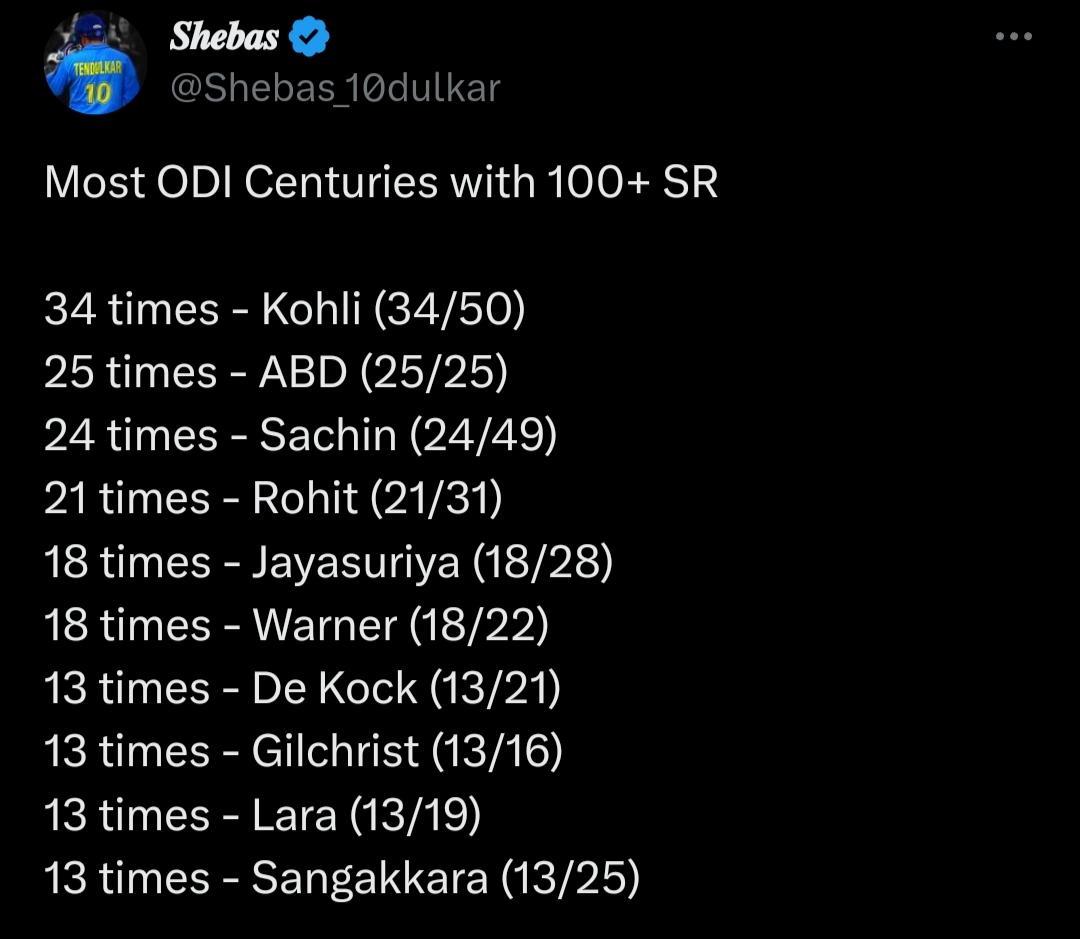1080x939 pixels.
Task: Click the blue verified badge icon
Action: [309, 37]
